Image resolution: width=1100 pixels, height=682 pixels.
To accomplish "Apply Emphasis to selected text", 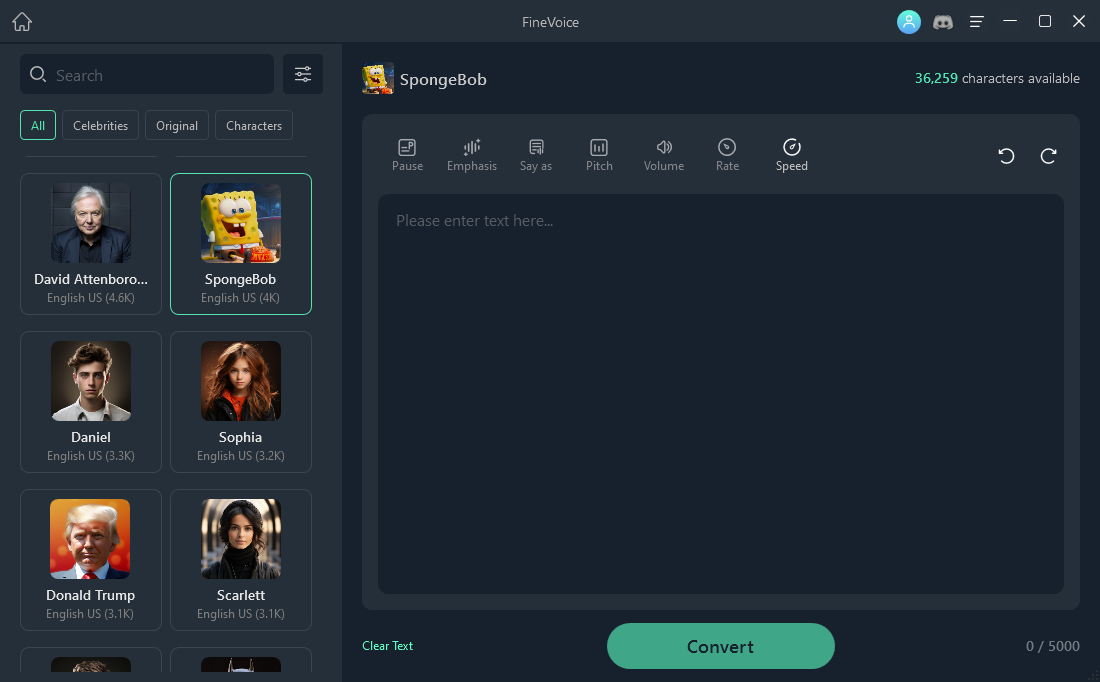I will (472, 155).
